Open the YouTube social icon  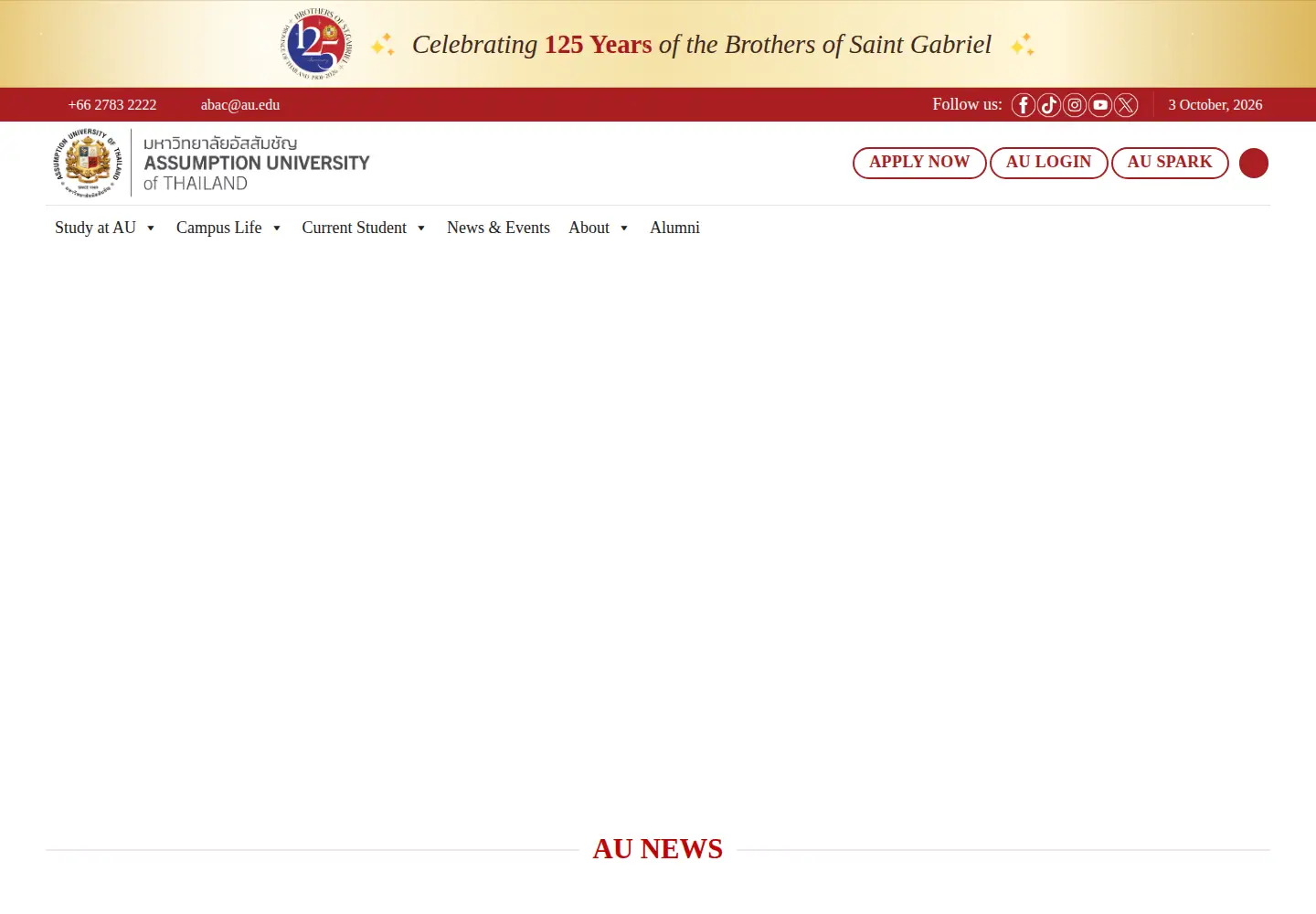[1100, 105]
